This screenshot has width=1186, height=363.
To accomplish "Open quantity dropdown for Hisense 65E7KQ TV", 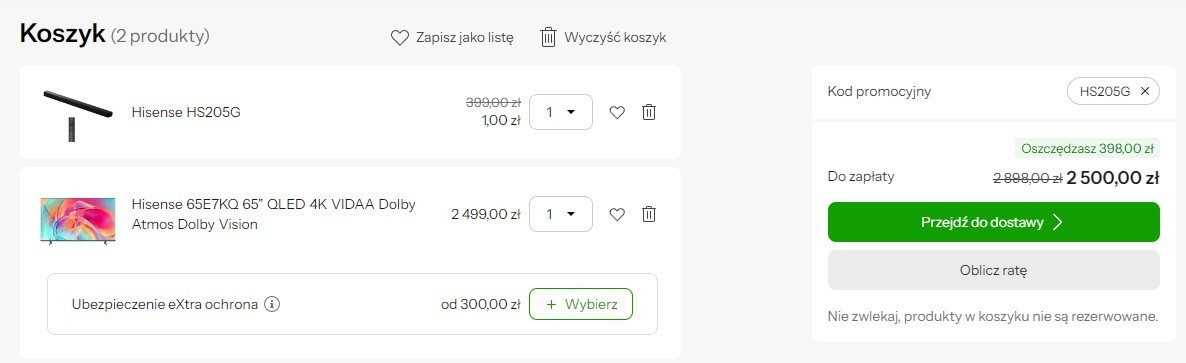I will pos(560,214).
